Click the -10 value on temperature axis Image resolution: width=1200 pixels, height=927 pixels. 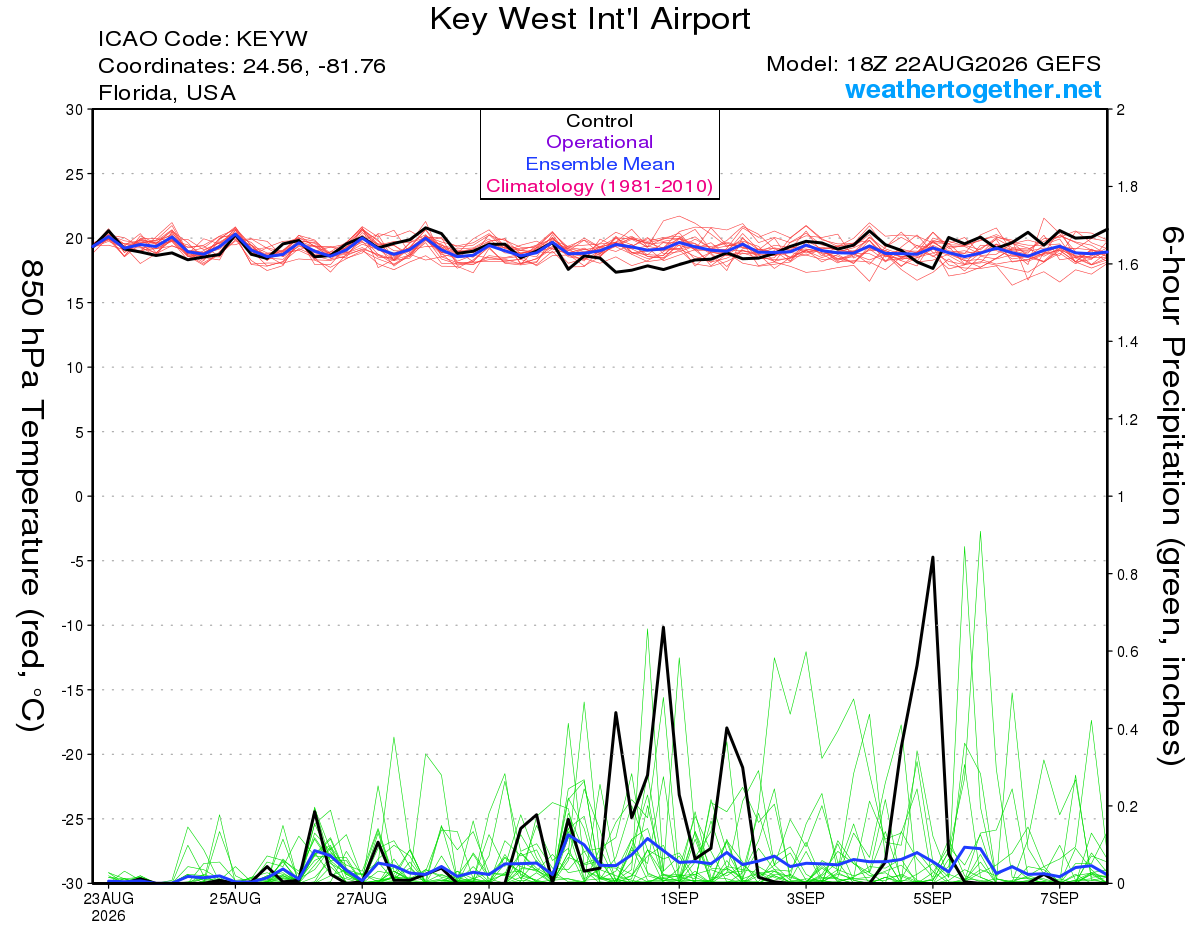[72, 625]
